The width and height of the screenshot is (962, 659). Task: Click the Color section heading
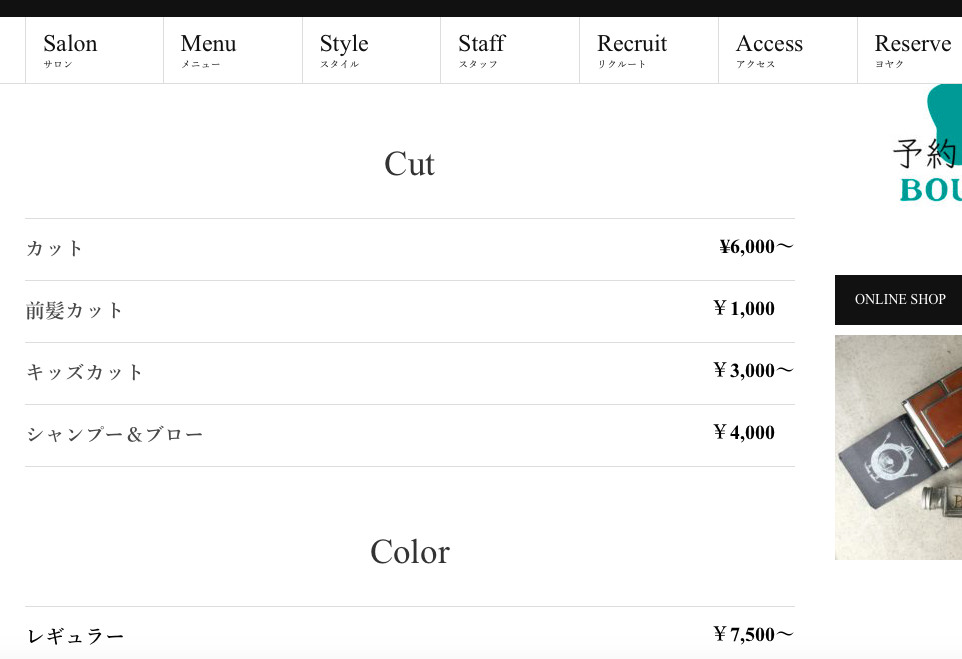[x=409, y=552]
